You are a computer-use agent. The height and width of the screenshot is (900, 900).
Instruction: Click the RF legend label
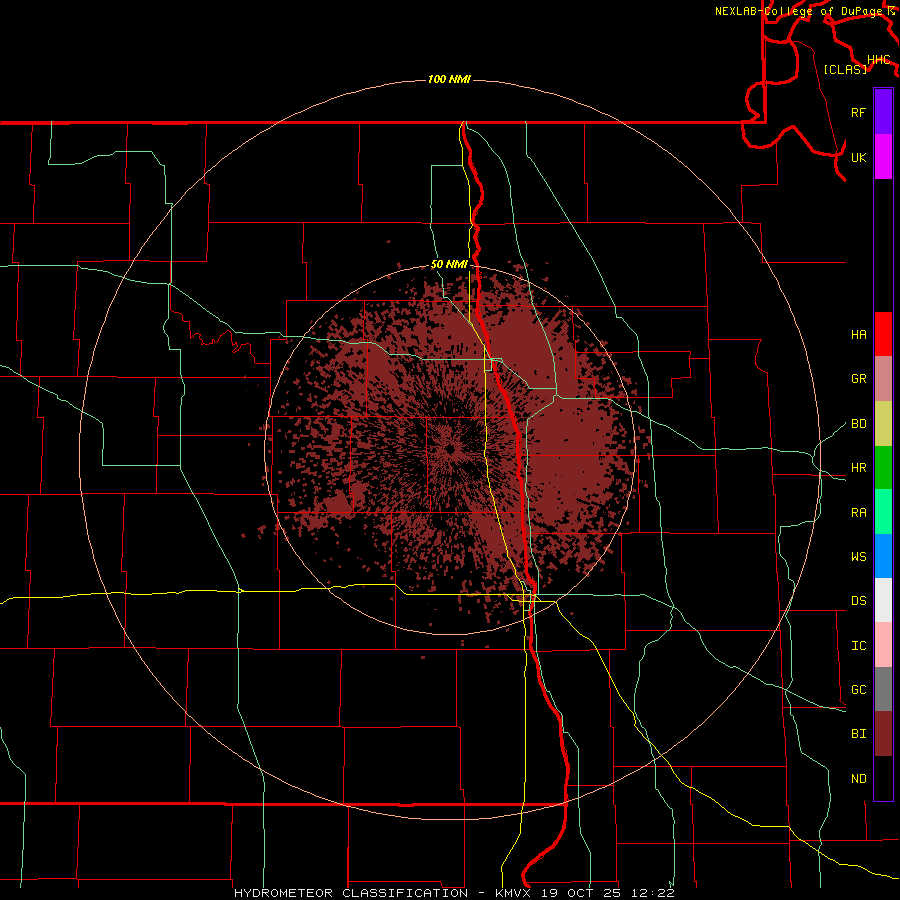(858, 112)
